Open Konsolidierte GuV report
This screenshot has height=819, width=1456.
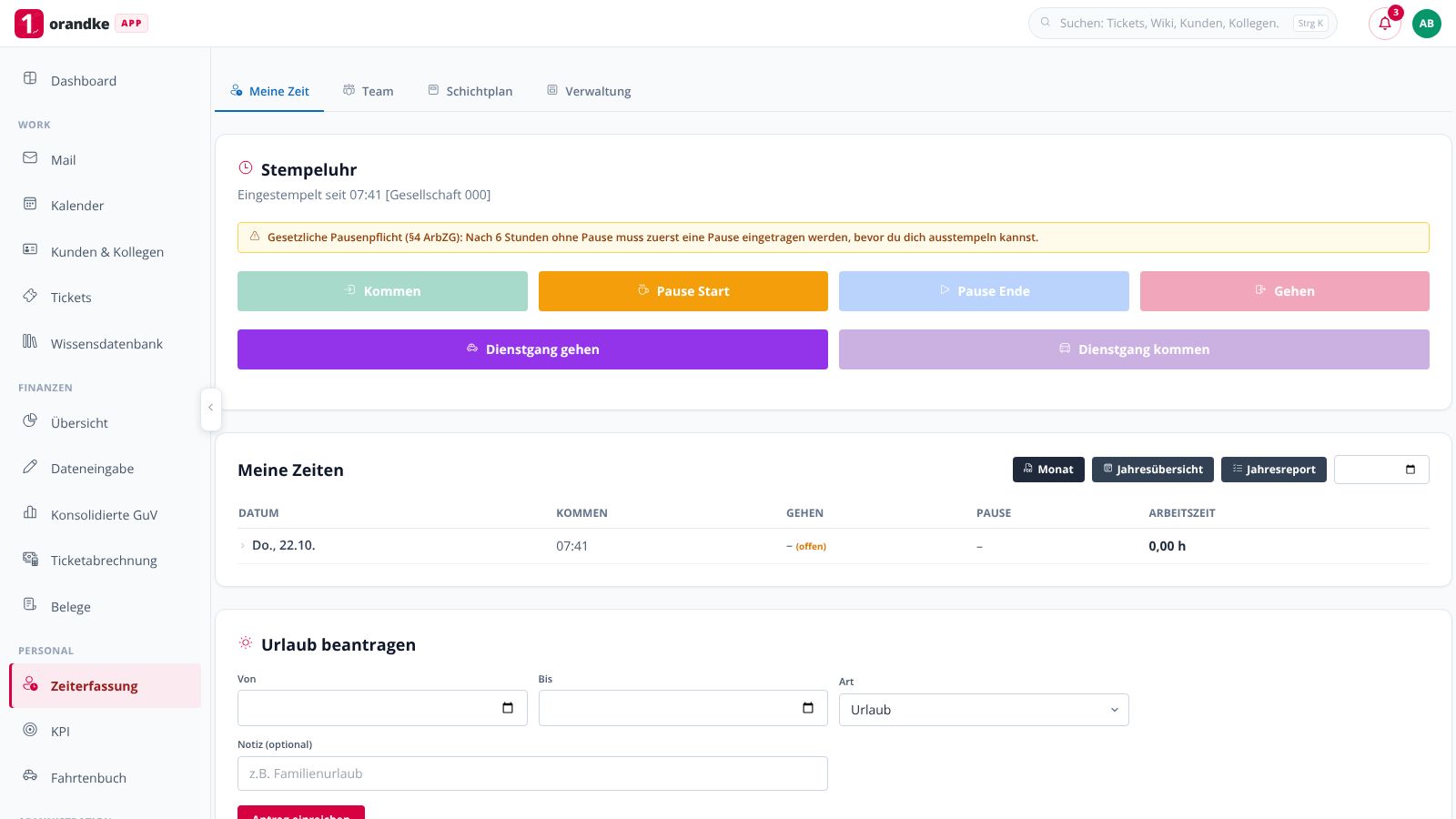click(105, 514)
